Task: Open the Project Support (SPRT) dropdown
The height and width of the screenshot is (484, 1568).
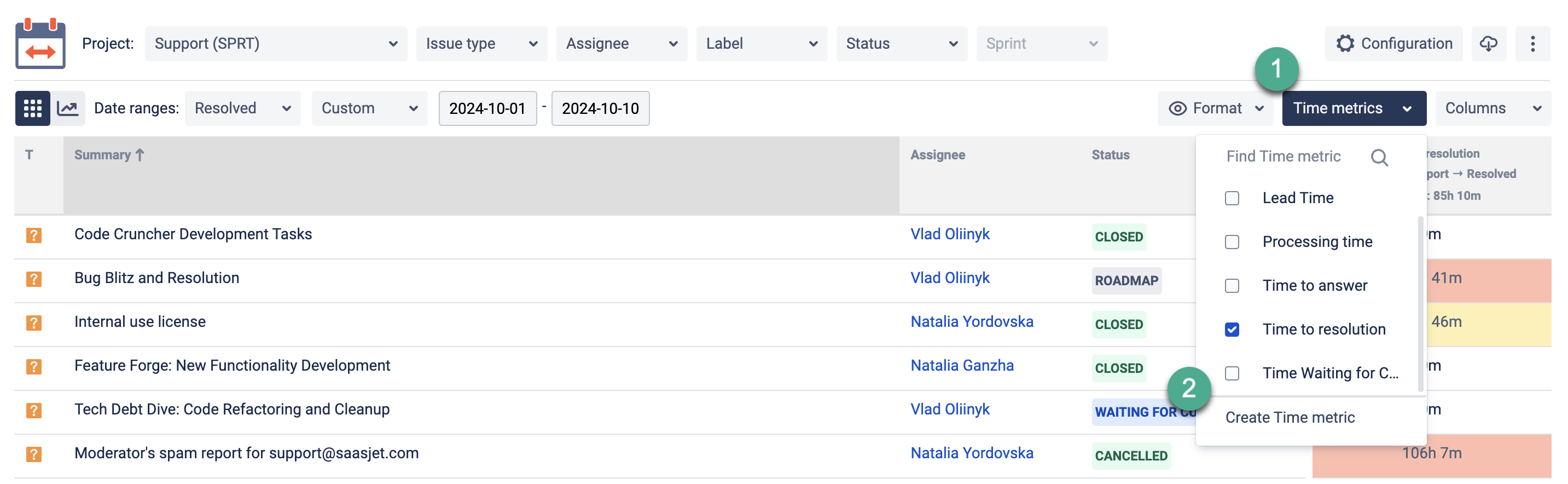Action: click(x=276, y=44)
